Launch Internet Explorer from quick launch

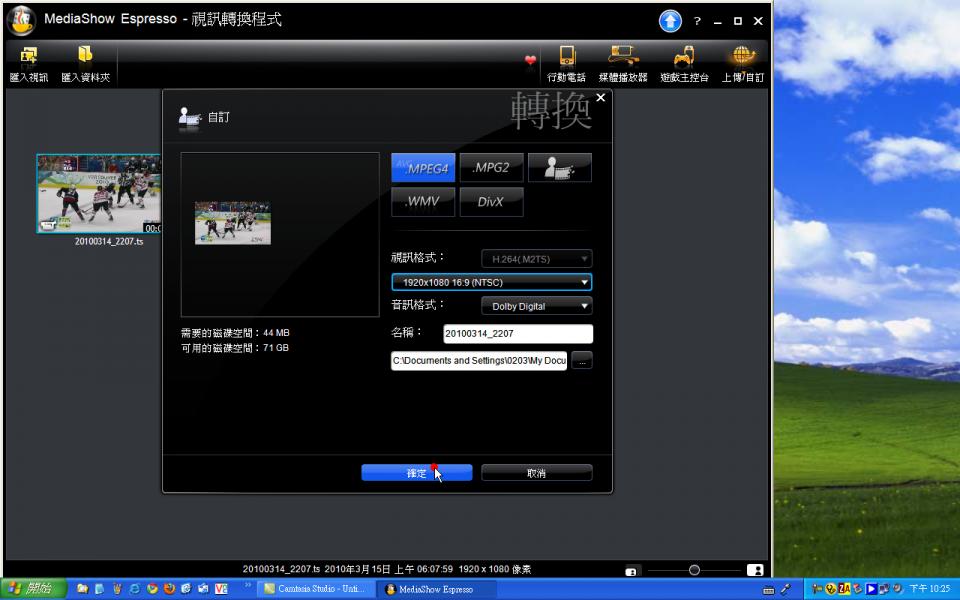[135, 589]
